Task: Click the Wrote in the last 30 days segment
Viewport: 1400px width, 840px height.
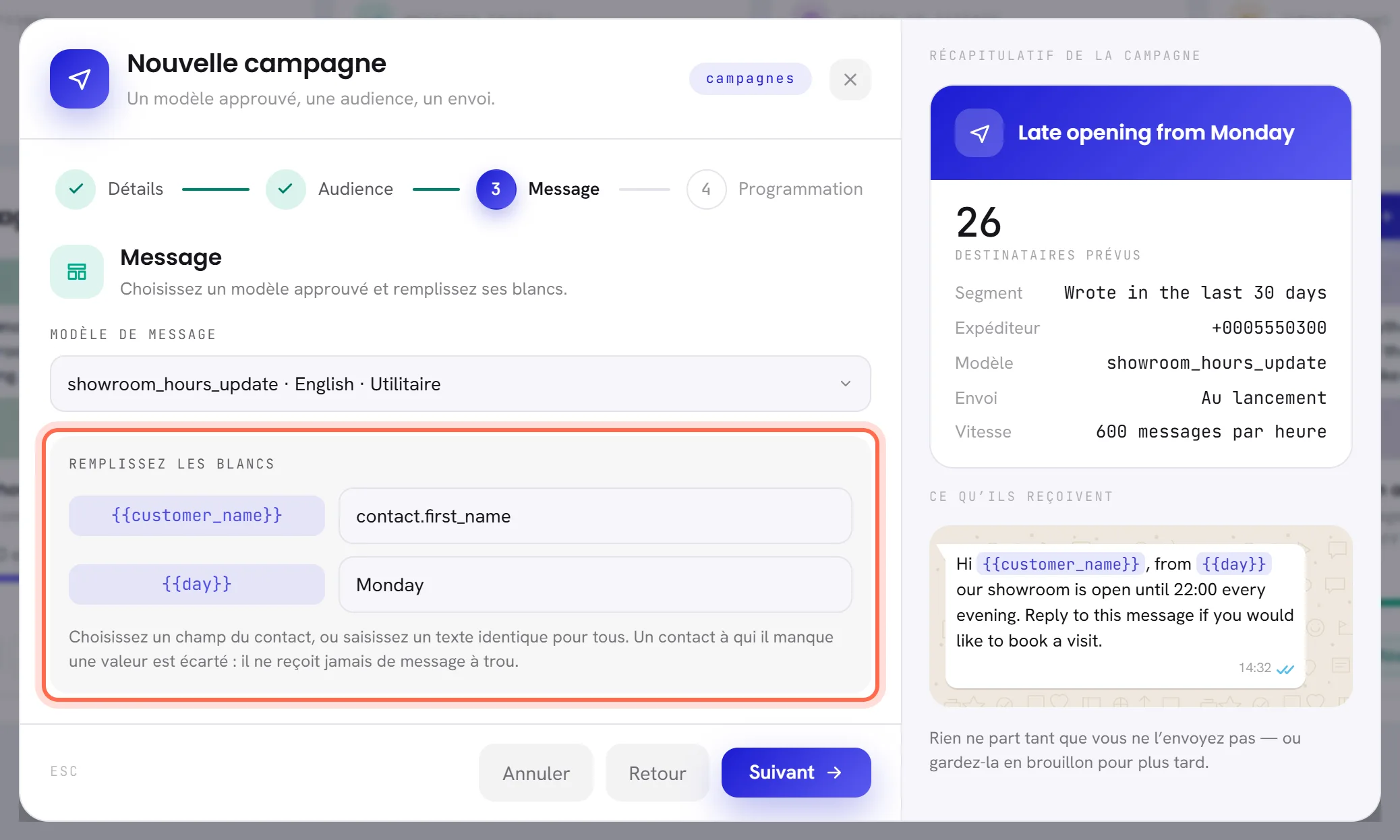Action: (x=1195, y=293)
